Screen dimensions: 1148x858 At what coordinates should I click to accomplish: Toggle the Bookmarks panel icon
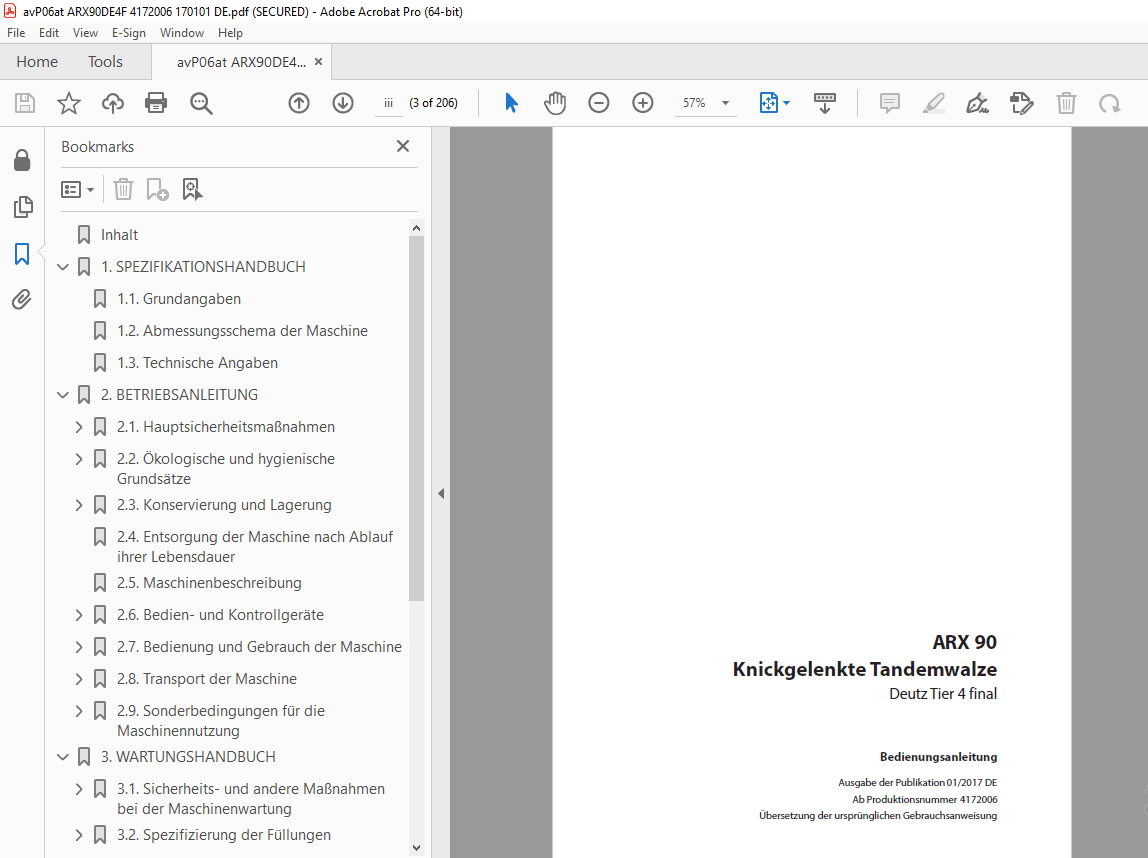point(22,254)
